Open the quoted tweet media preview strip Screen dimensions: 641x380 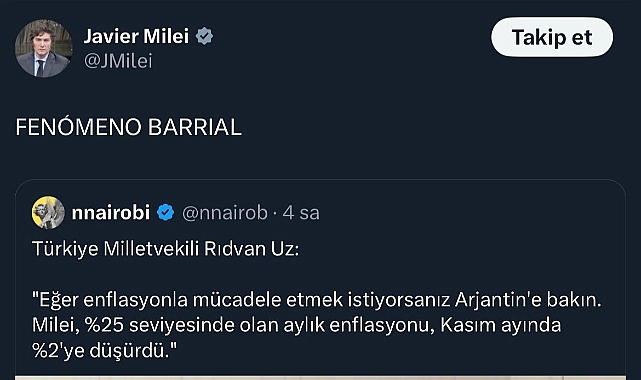pos(320,378)
